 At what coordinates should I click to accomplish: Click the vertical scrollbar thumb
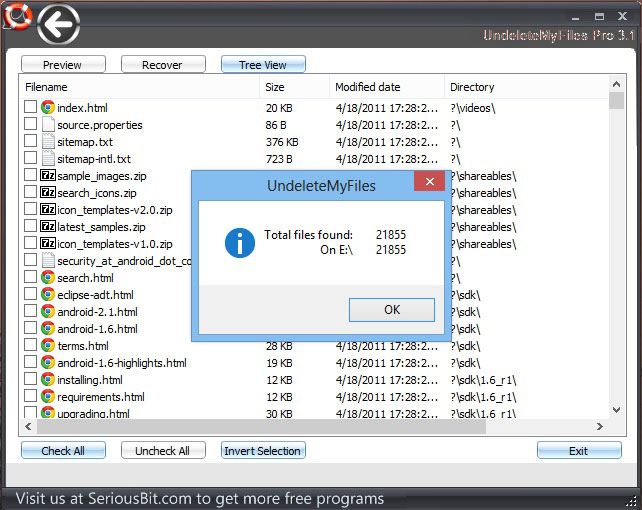click(617, 101)
